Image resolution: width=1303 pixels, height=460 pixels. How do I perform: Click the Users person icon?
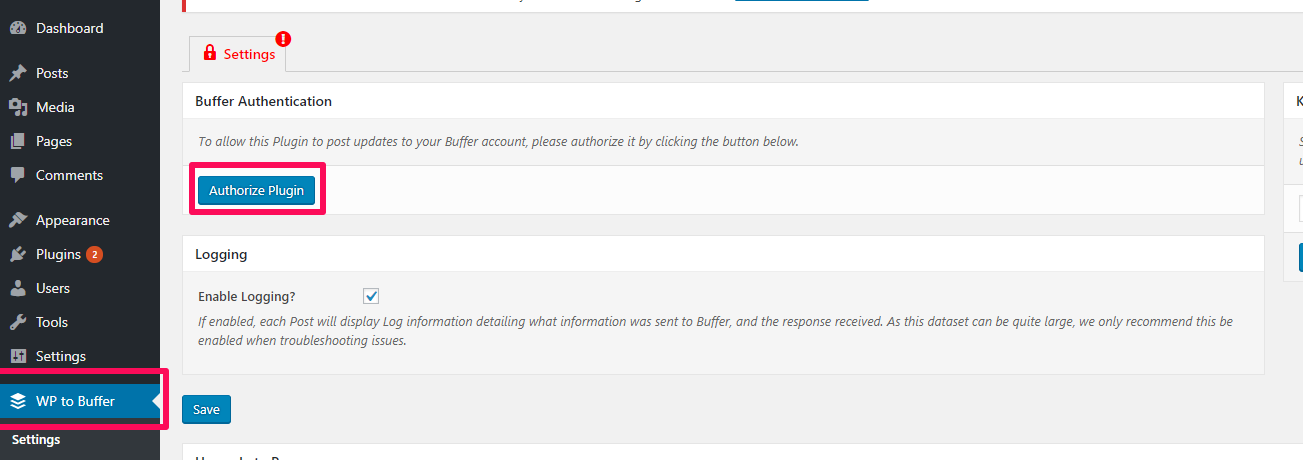pyautogui.click(x=17, y=288)
